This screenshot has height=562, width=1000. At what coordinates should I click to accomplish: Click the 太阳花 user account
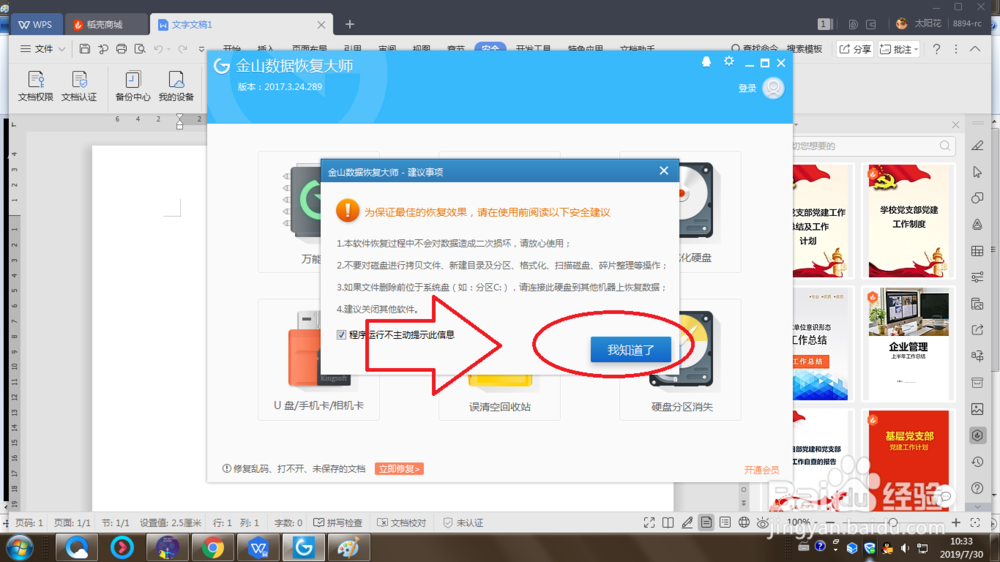[x=919, y=24]
